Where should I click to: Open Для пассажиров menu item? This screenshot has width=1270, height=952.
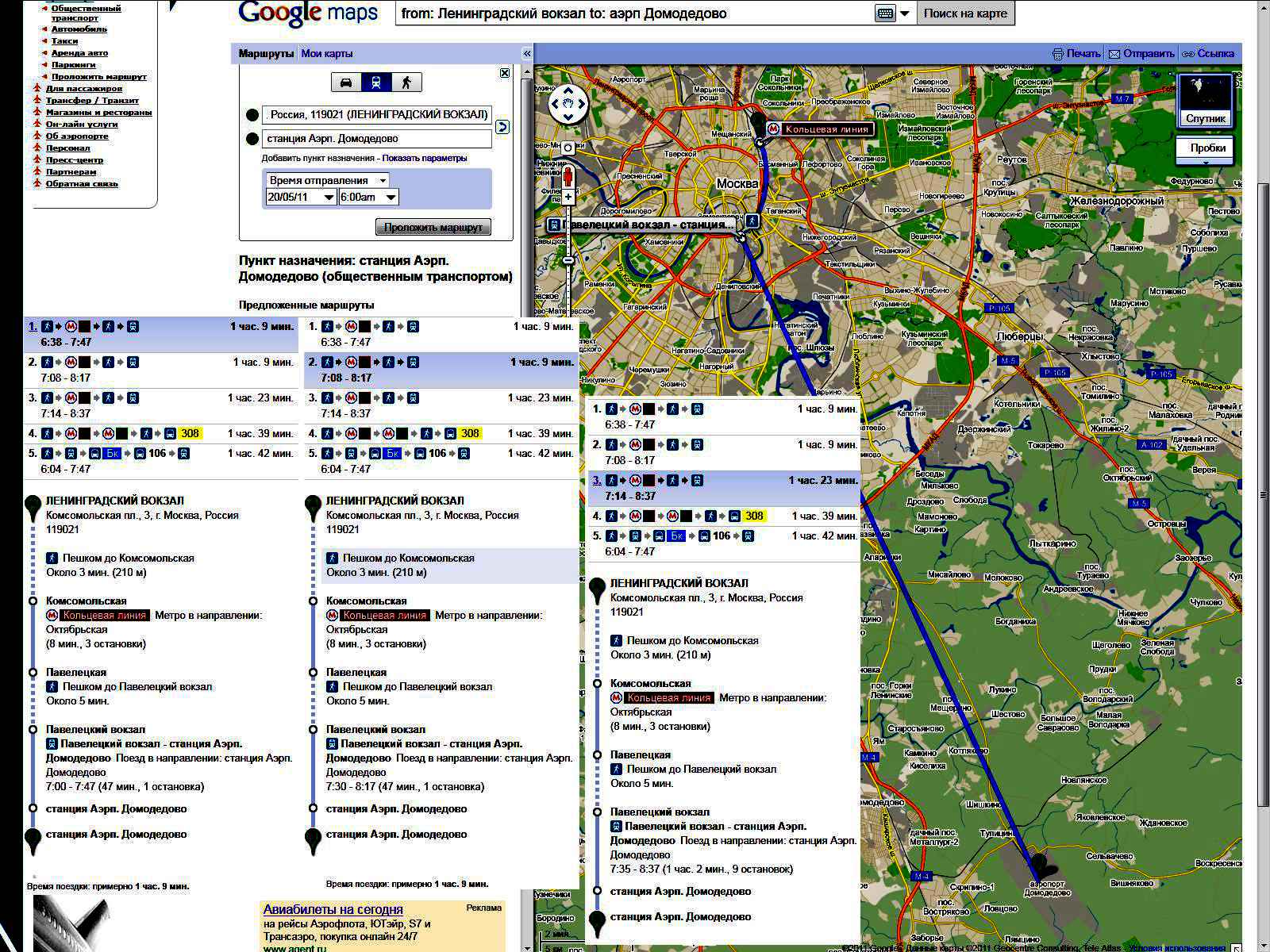tap(83, 89)
